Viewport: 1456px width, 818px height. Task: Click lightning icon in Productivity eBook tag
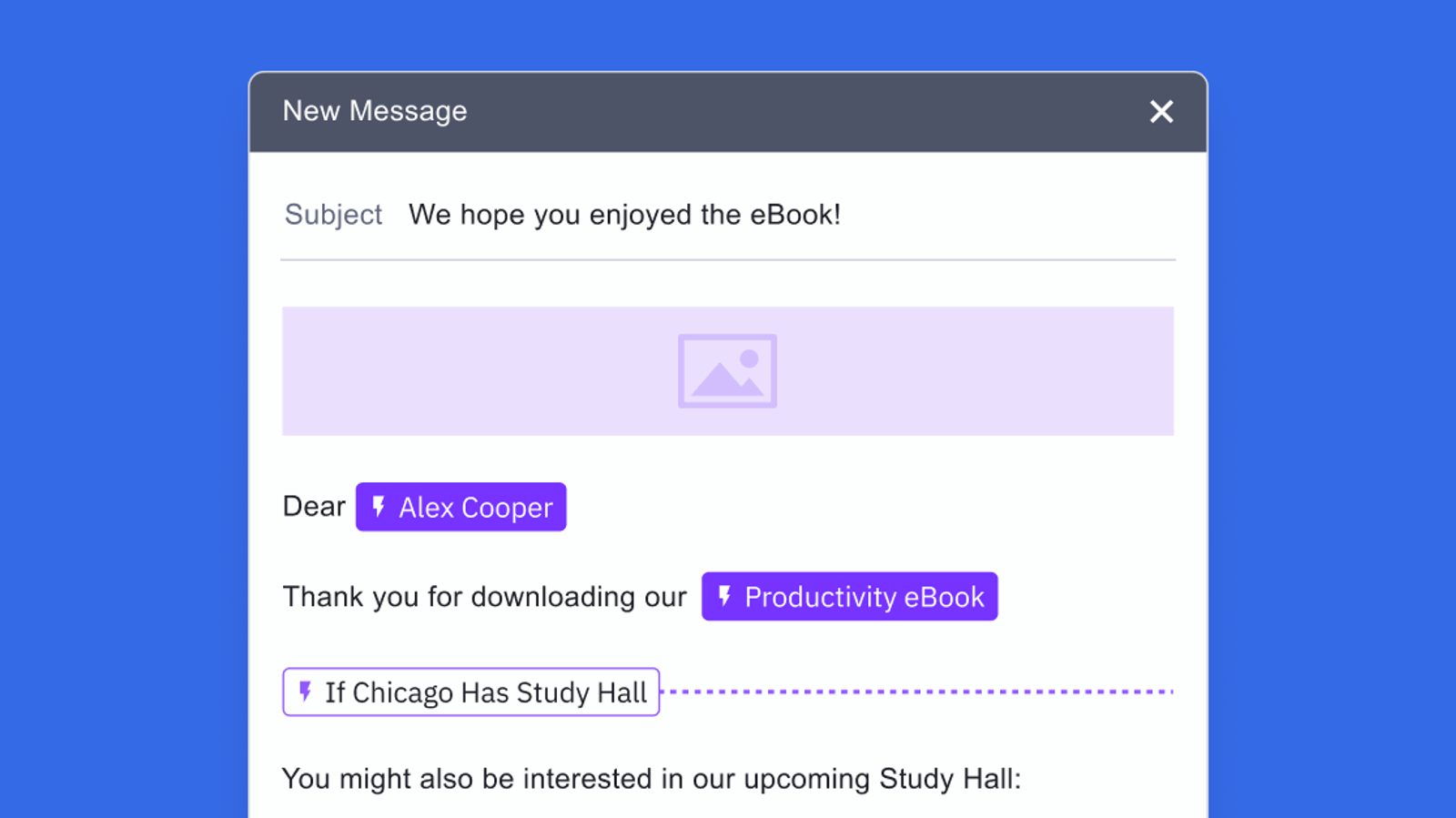(724, 597)
